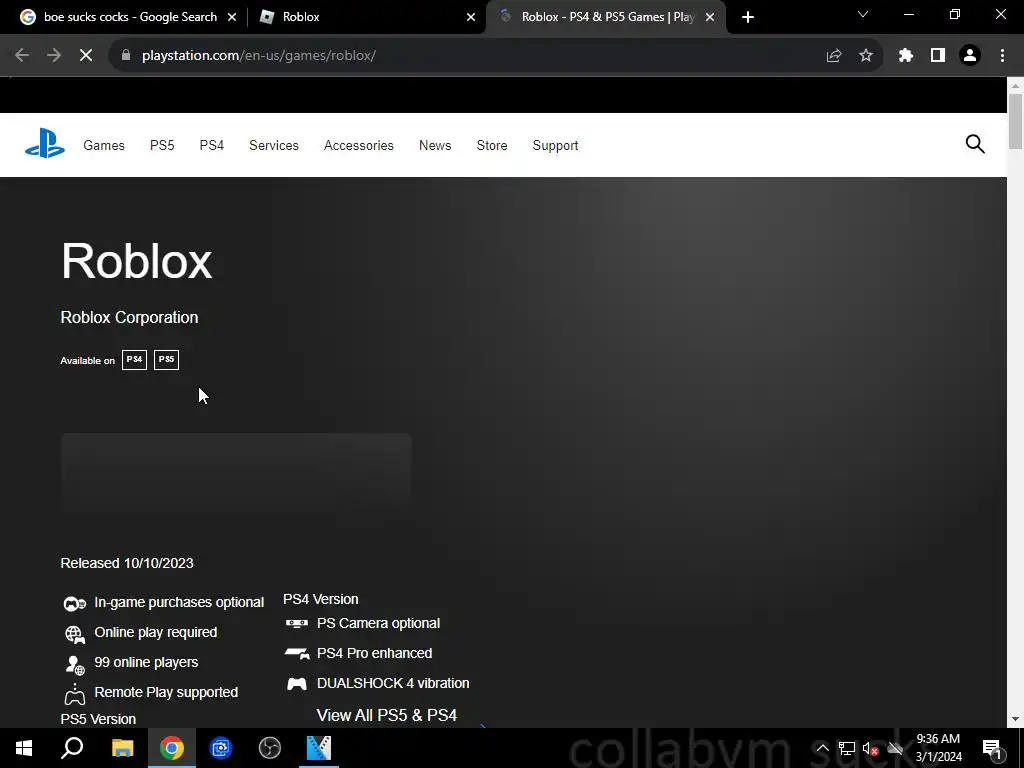Go back using the browser back arrow

pyautogui.click(x=22, y=56)
